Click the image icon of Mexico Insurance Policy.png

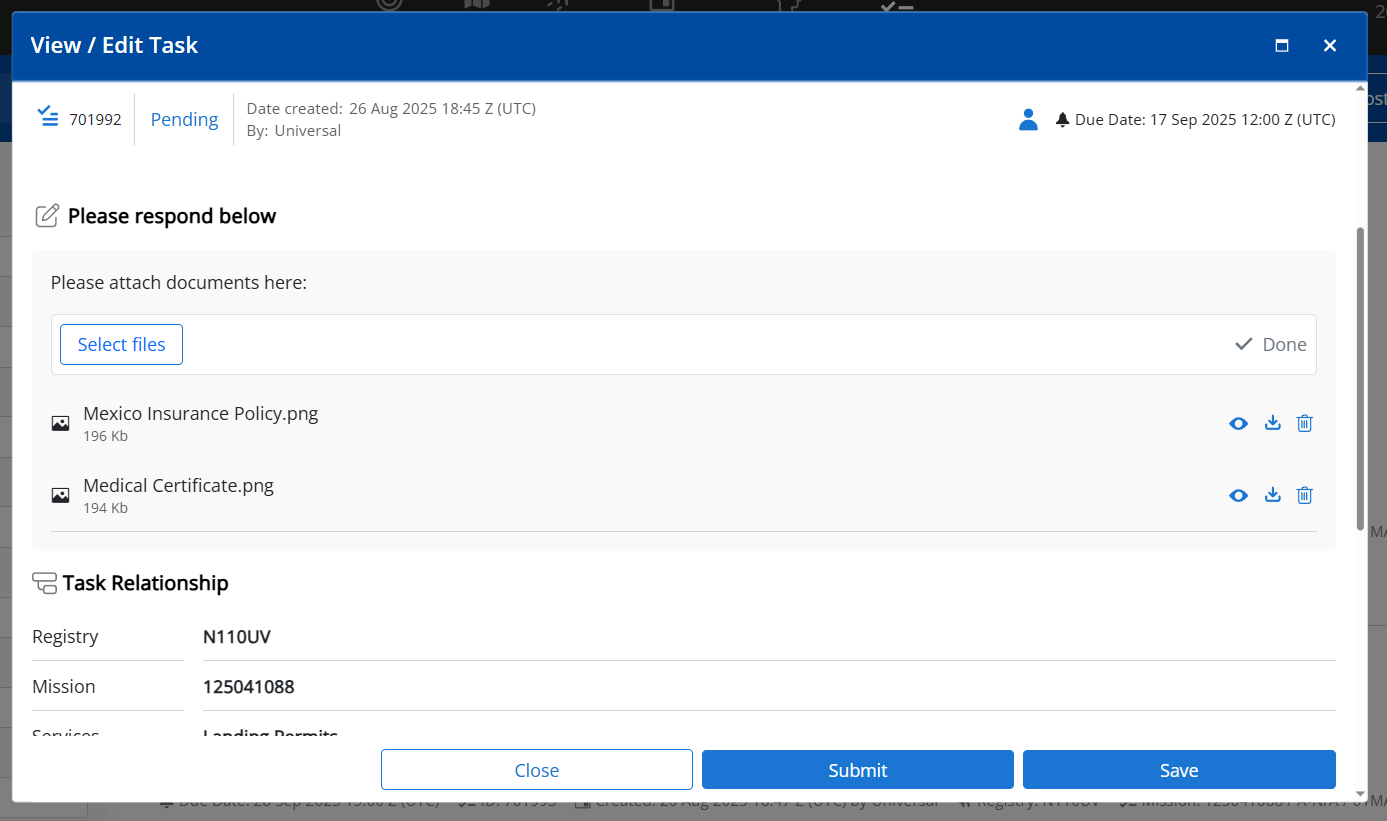tap(60, 423)
